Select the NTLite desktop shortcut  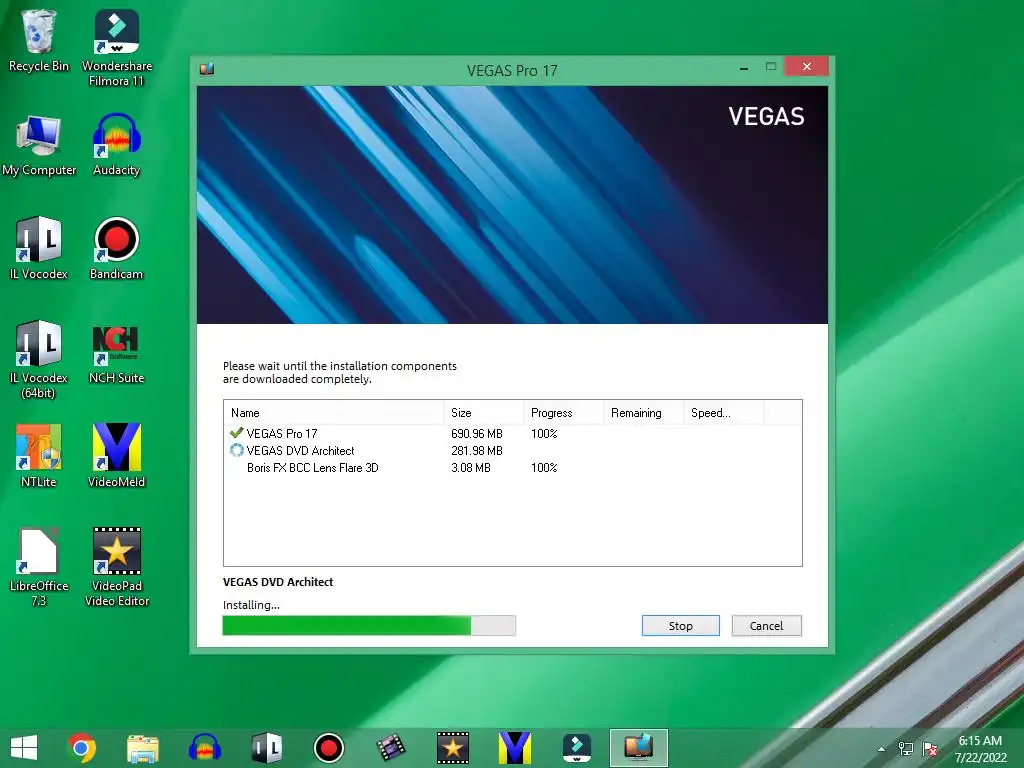(x=39, y=456)
